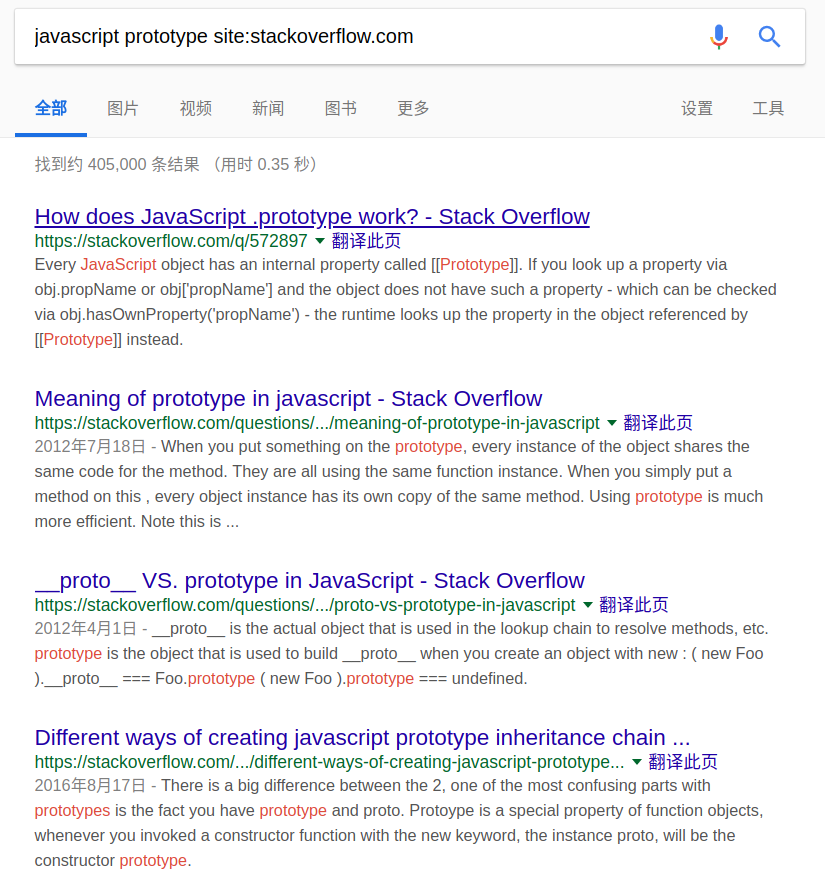Click the date 2012年4月1日 in the snippet
This screenshot has width=825, height=894.
(x=86, y=628)
